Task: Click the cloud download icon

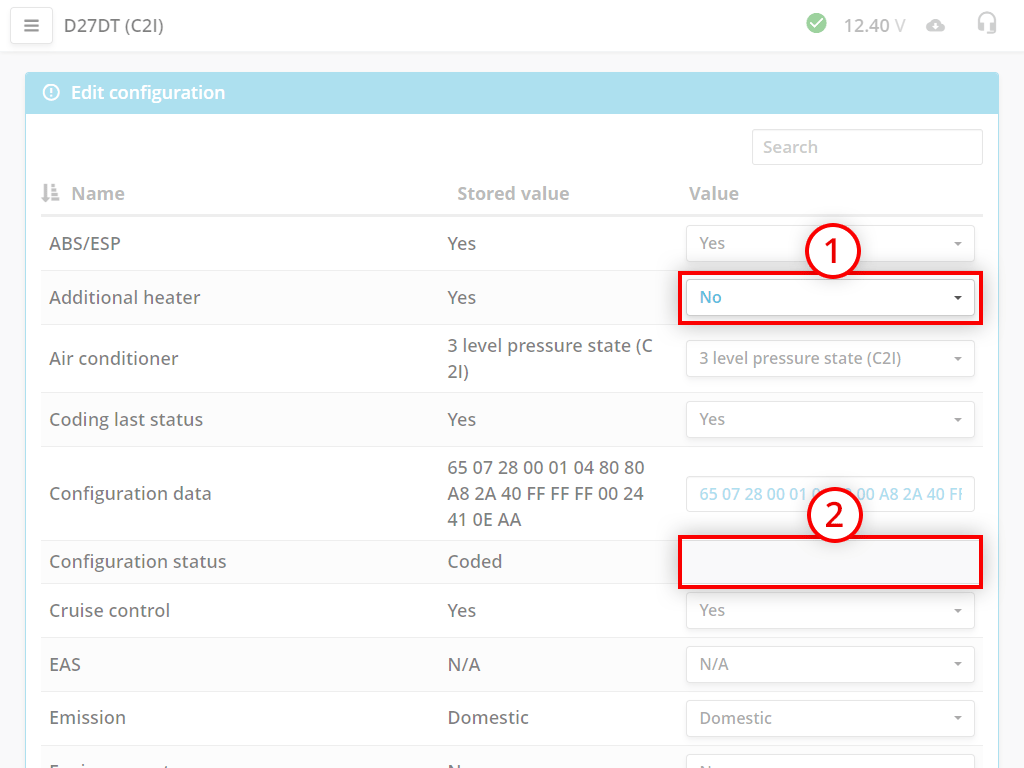Action: pos(935,26)
